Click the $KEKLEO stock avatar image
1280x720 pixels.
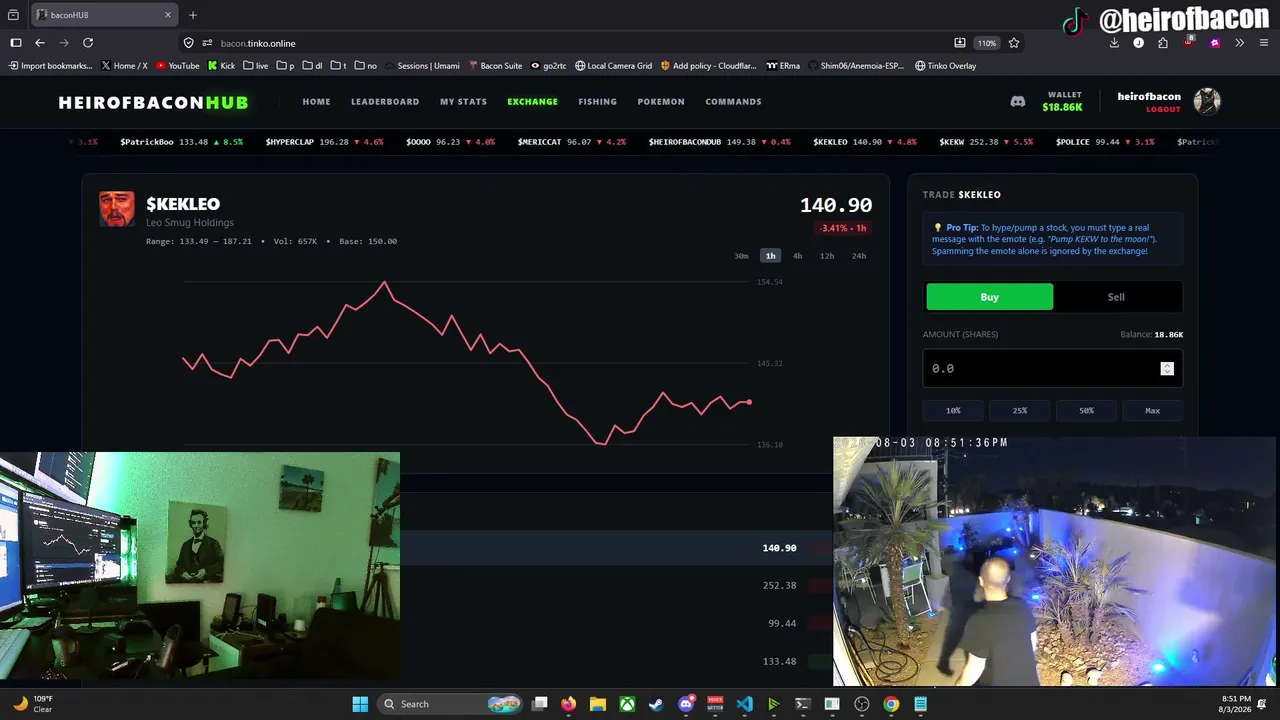(x=117, y=209)
